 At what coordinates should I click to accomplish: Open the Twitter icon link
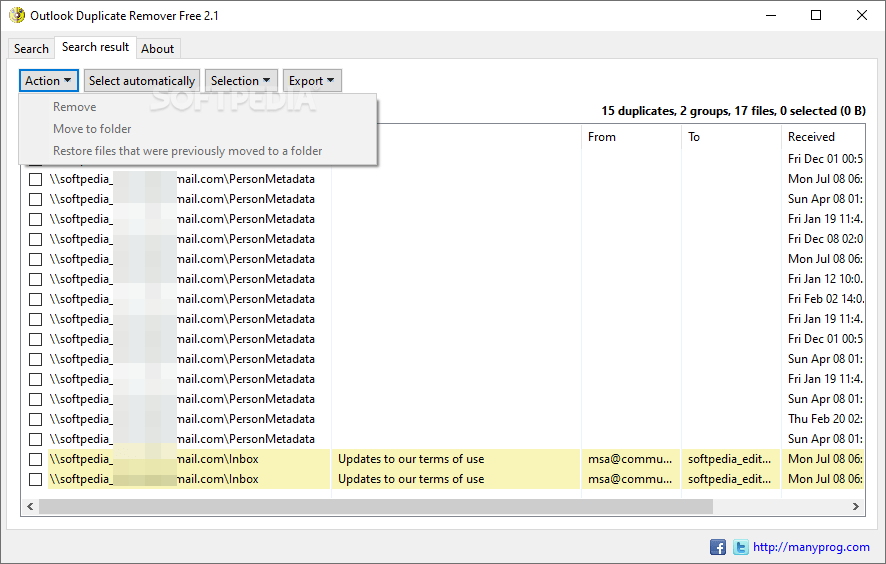(x=740, y=547)
